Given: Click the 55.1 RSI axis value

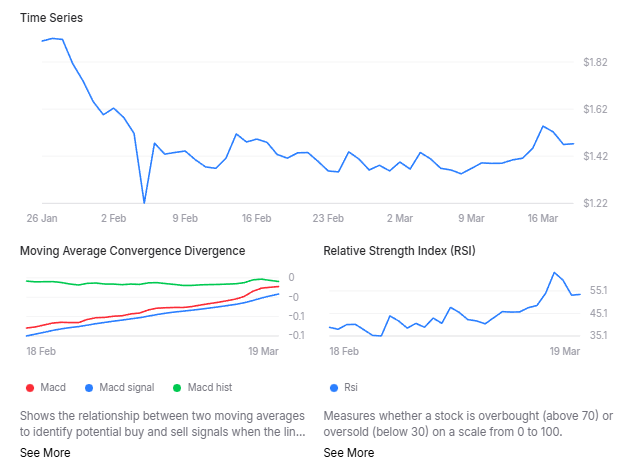Looking at the screenshot, I should (x=600, y=290).
